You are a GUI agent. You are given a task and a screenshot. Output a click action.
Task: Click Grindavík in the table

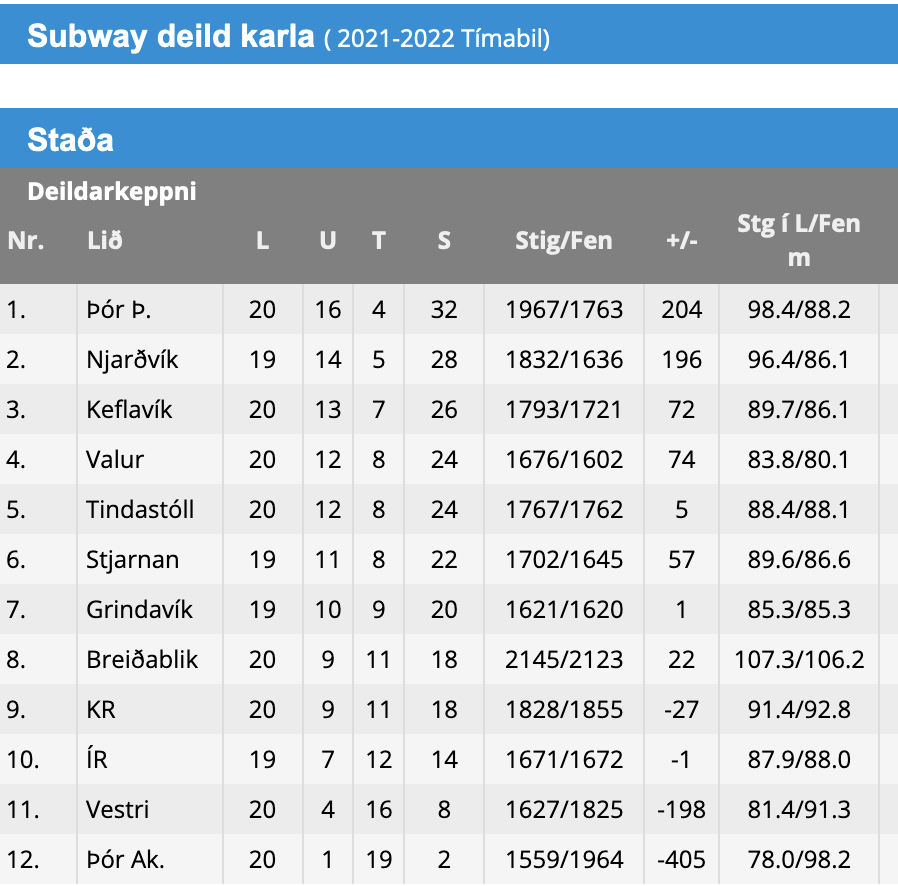(x=139, y=609)
